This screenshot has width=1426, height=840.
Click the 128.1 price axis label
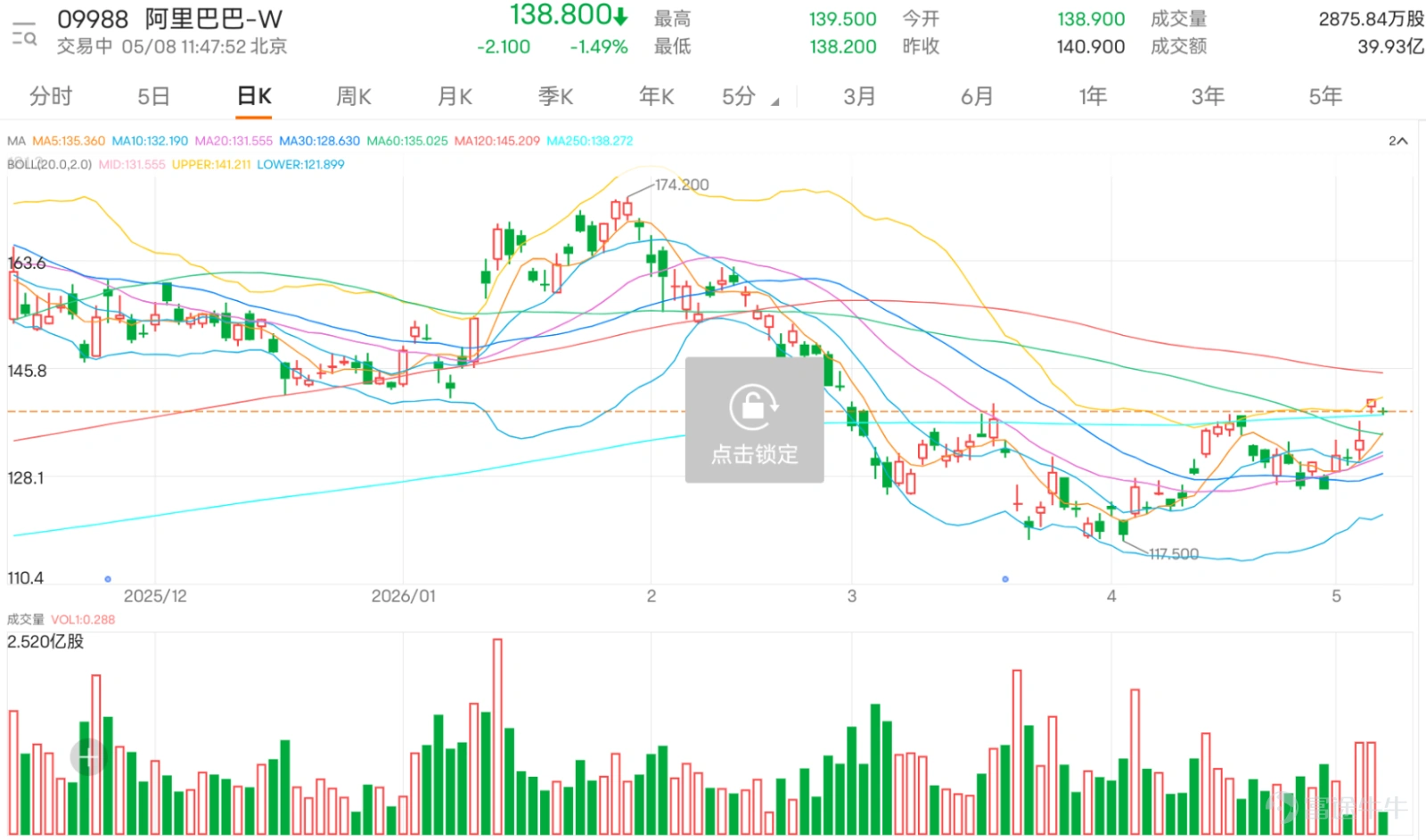(x=26, y=477)
